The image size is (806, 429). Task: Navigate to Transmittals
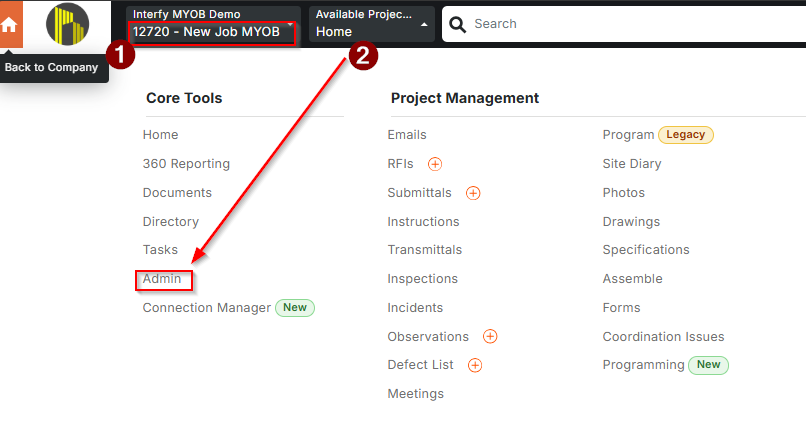(x=424, y=250)
